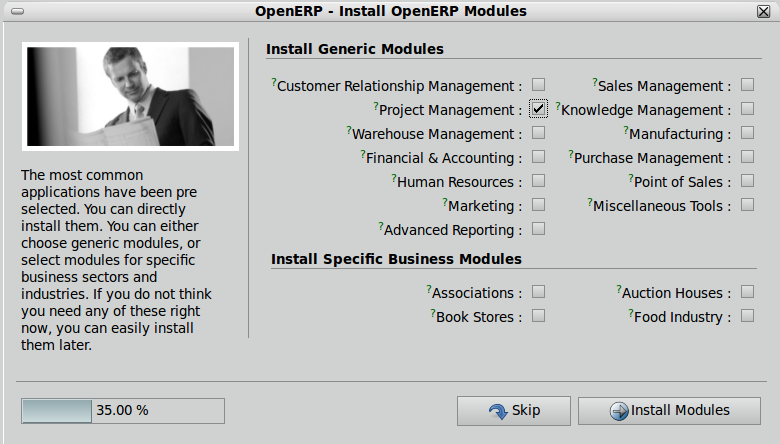Viewport: 780px width, 444px height.
Task: Click help mark beside Book Stores
Action: [433, 313]
